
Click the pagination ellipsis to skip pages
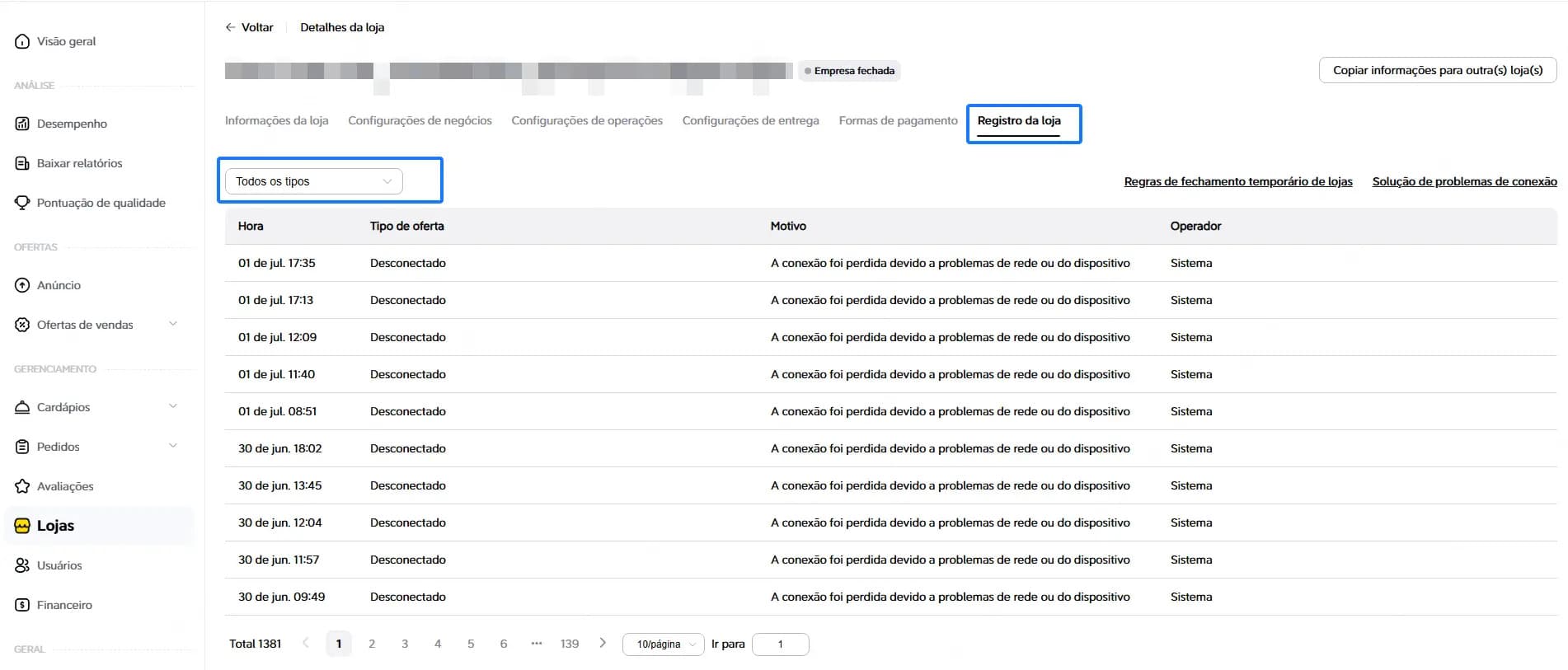[x=537, y=643]
